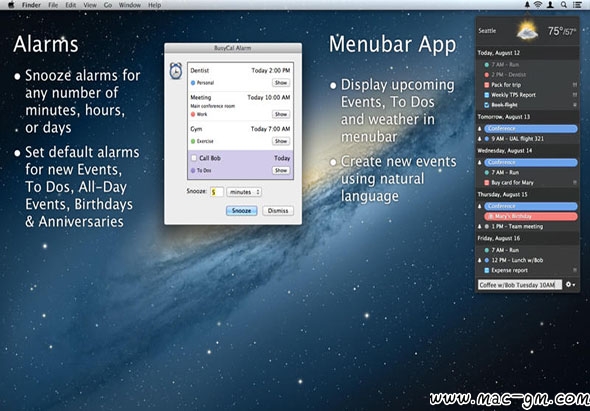Screen dimensions: 590x411
Task: Click the snooze duration number field
Action: [x=217, y=192]
